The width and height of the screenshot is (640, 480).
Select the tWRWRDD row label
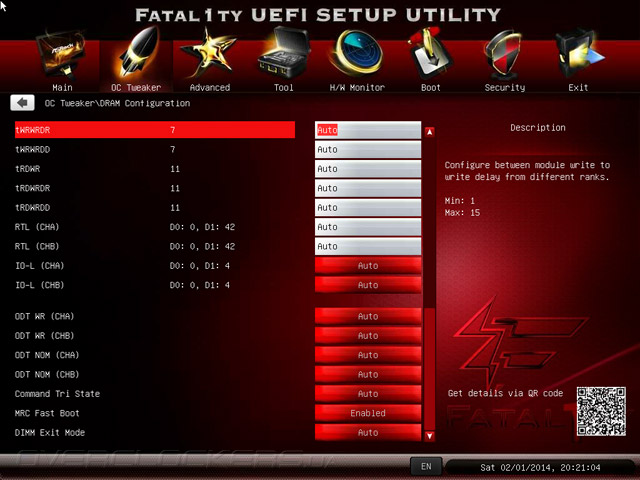click(x=33, y=149)
